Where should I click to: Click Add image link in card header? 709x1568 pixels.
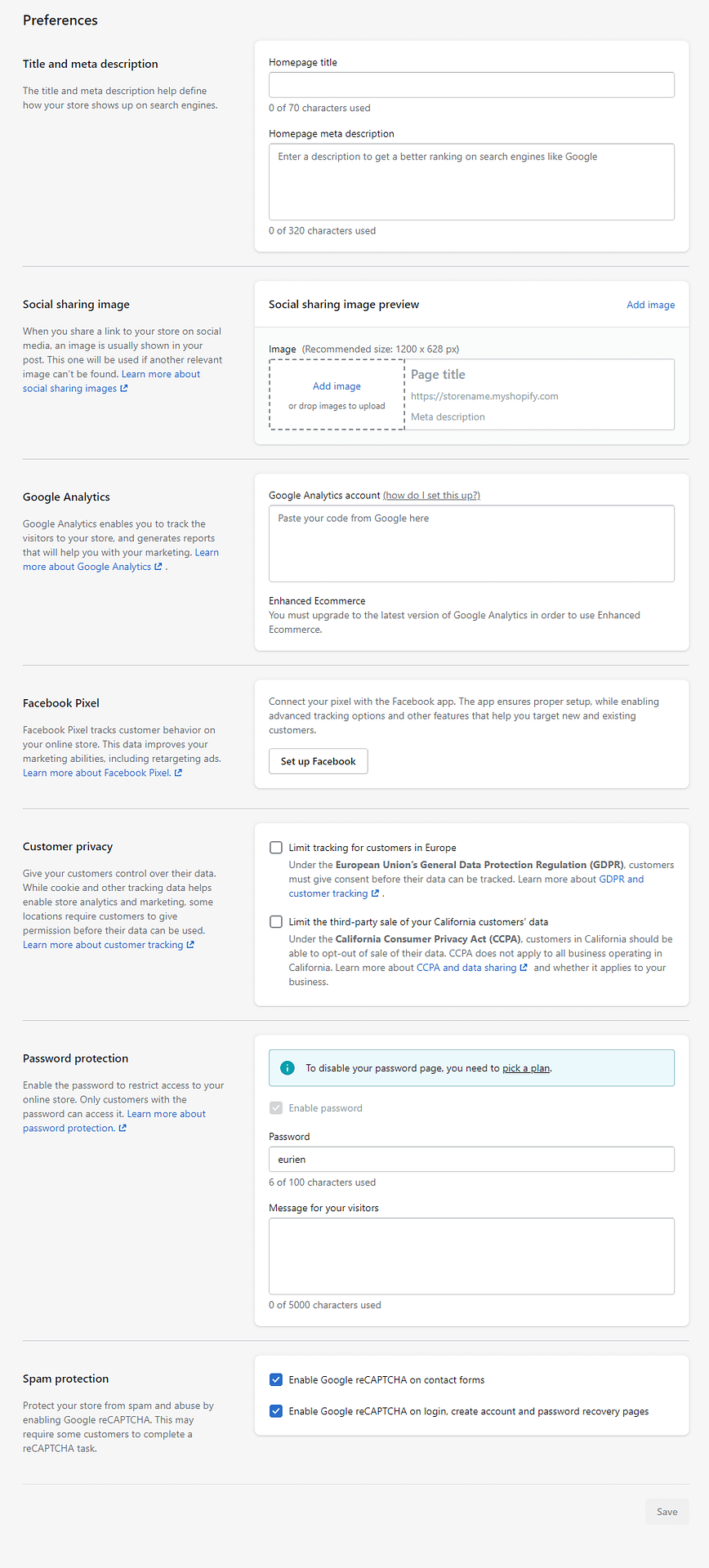coord(651,305)
